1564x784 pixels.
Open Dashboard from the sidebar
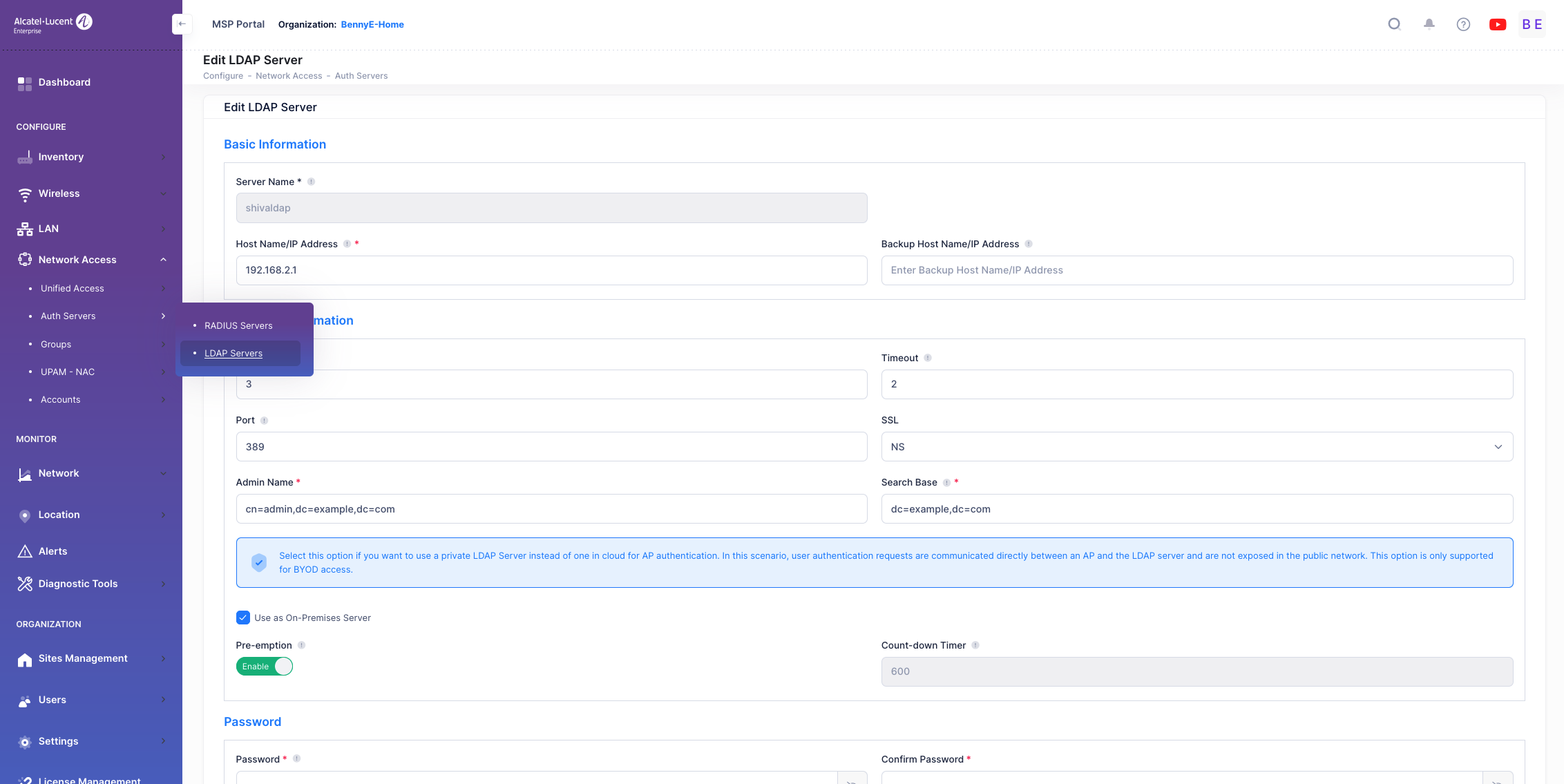(64, 82)
